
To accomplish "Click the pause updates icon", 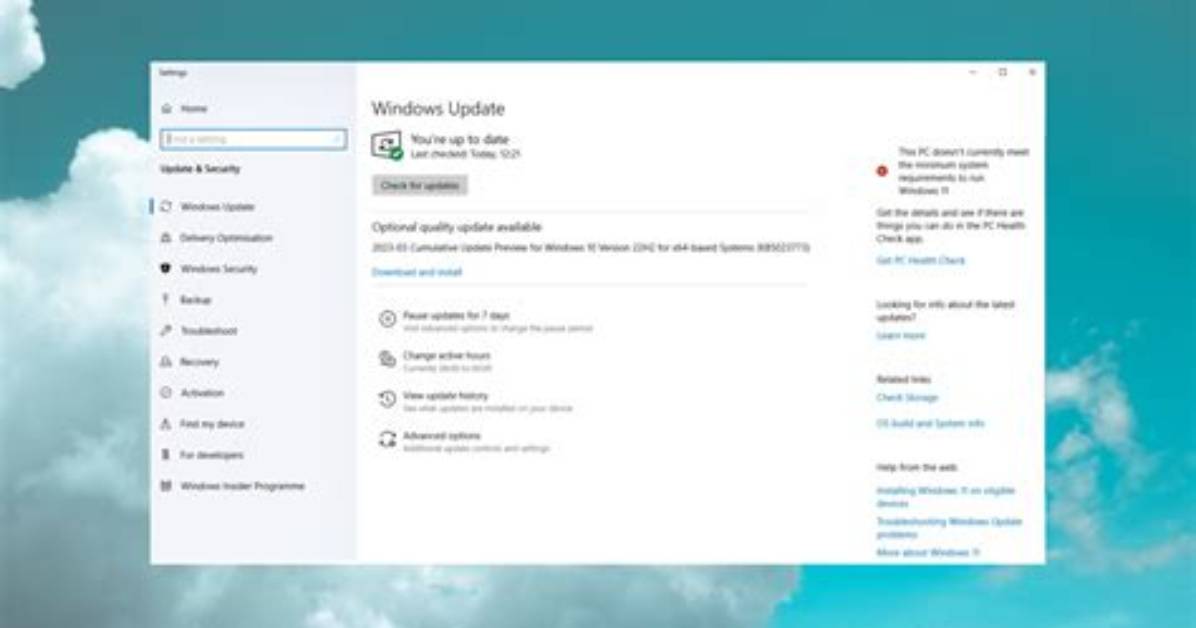I will tap(387, 319).
